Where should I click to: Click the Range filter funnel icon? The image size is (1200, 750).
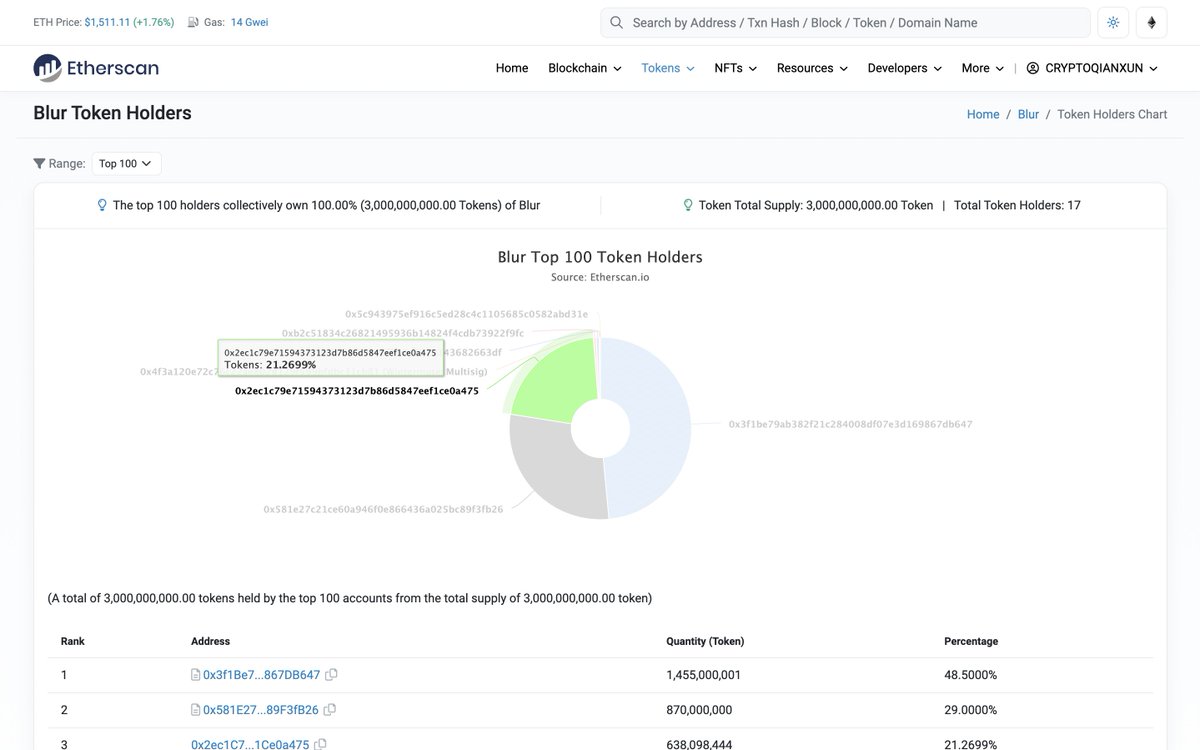[x=39, y=163]
